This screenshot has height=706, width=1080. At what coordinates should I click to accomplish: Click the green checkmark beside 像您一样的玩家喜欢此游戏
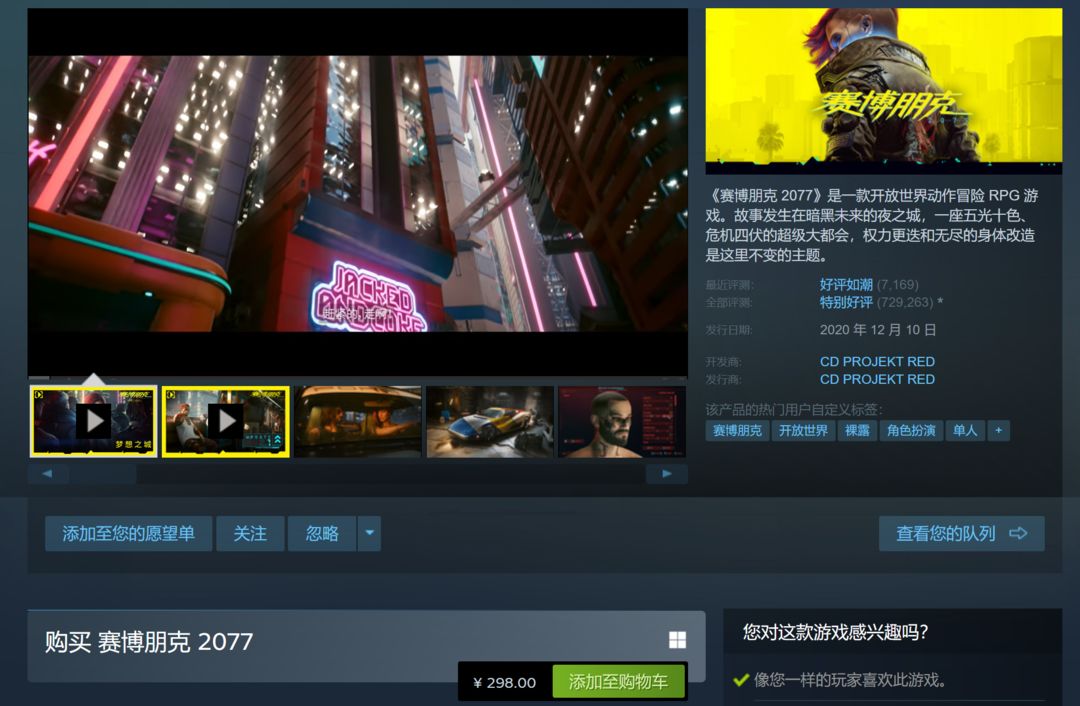pyautogui.click(x=741, y=681)
